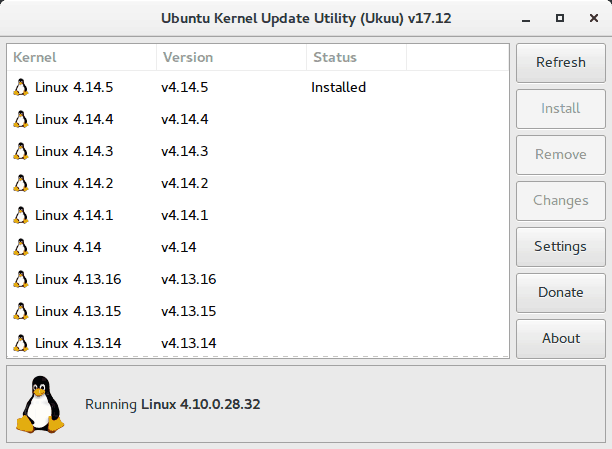612x449 pixels.
Task: Close the Ukuu window
Action: coord(590,18)
